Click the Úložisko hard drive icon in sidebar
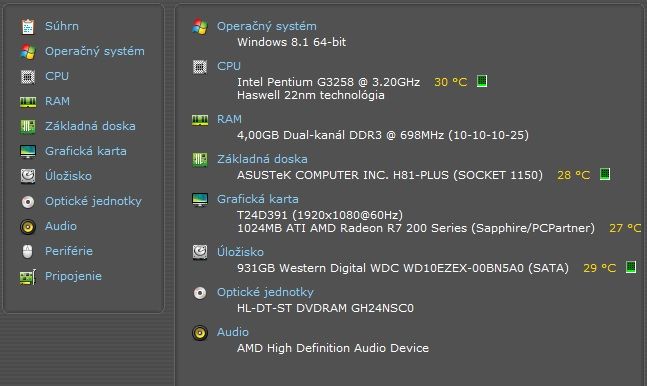The height and width of the screenshot is (386, 647). click(28, 176)
